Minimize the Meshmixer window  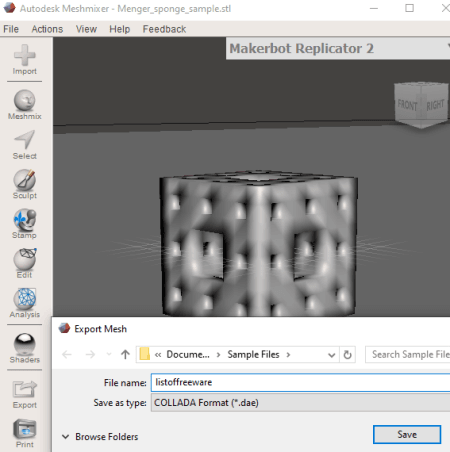coord(374,8)
